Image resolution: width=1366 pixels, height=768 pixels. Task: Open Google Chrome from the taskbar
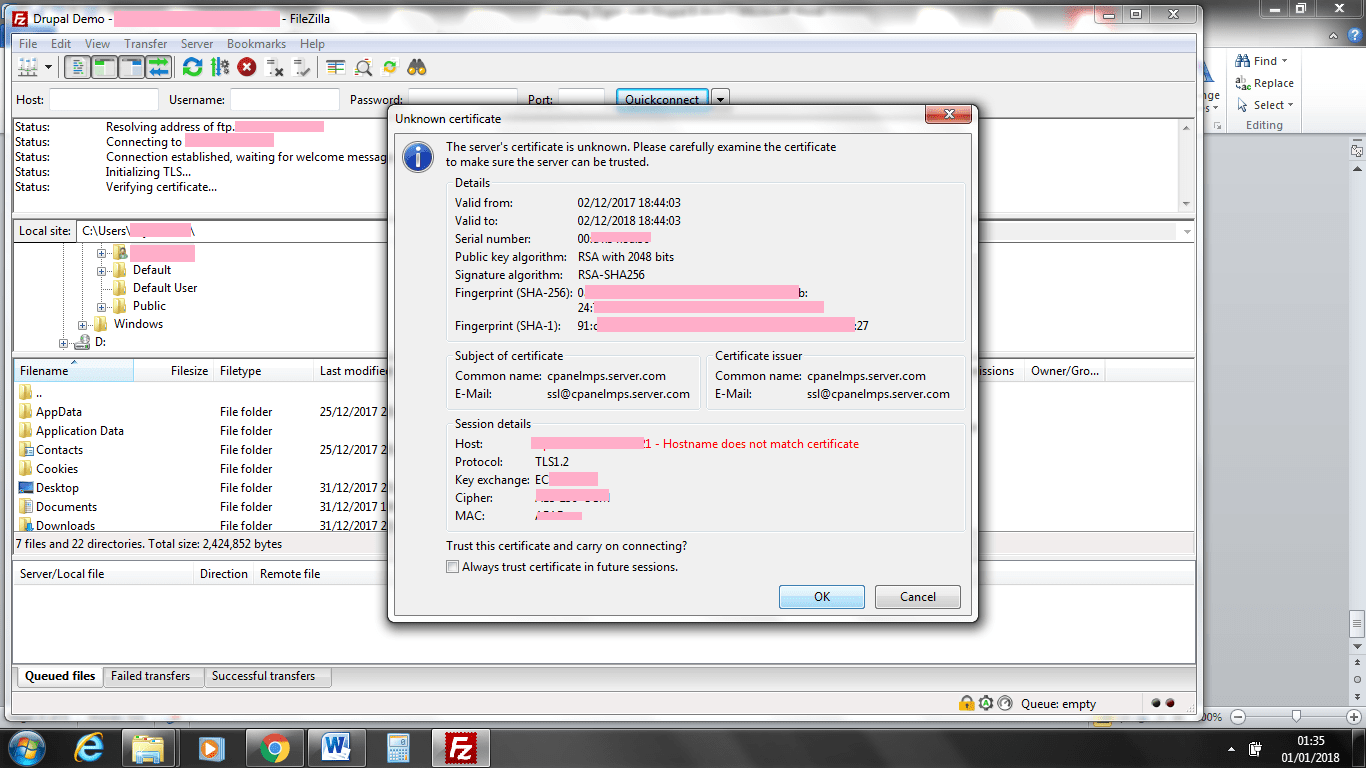(275, 747)
